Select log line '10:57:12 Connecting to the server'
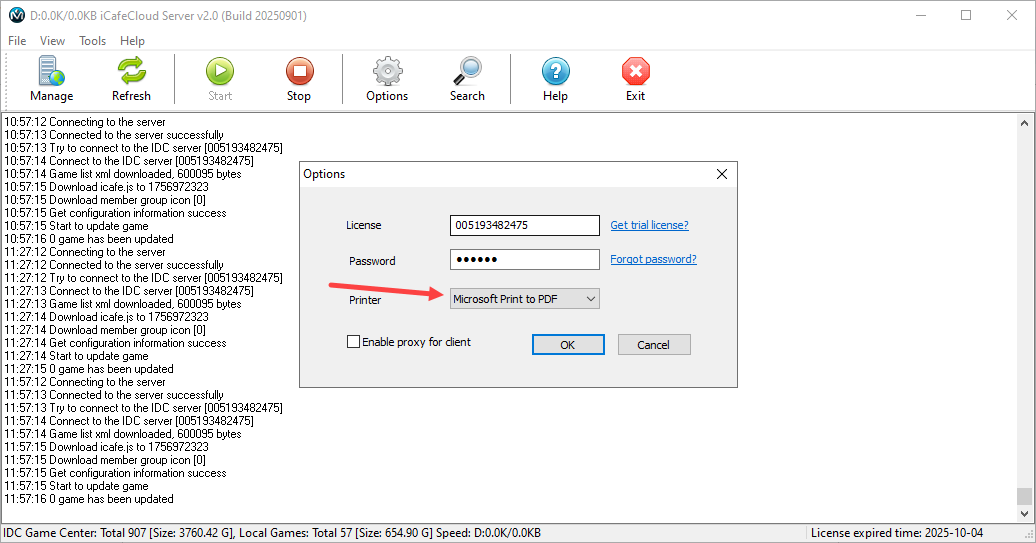Viewport: 1036px width, 543px height. tap(85, 122)
